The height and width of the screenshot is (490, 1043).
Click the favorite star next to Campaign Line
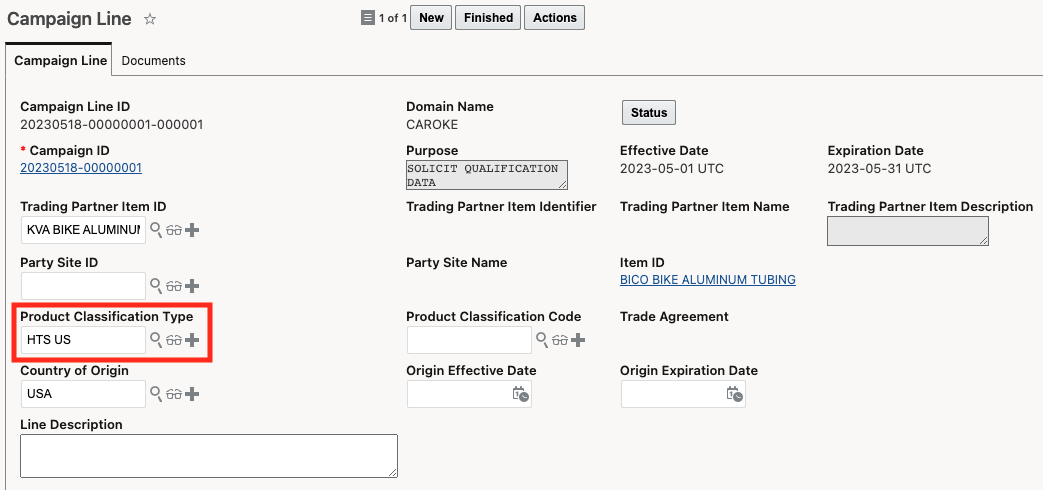click(150, 19)
